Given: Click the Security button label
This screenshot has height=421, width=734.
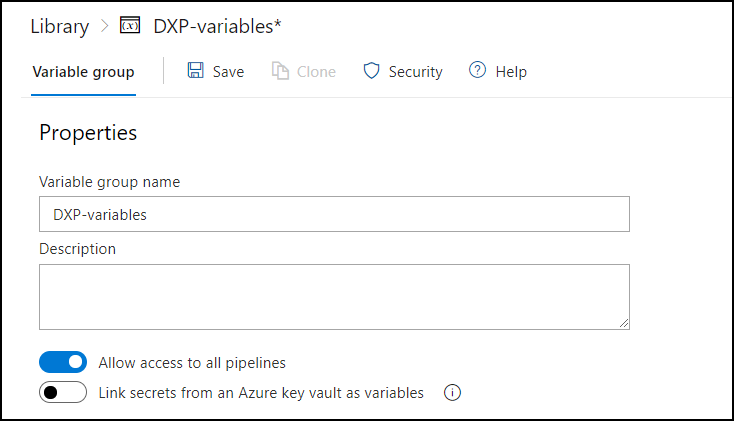Looking at the screenshot, I should (x=415, y=72).
